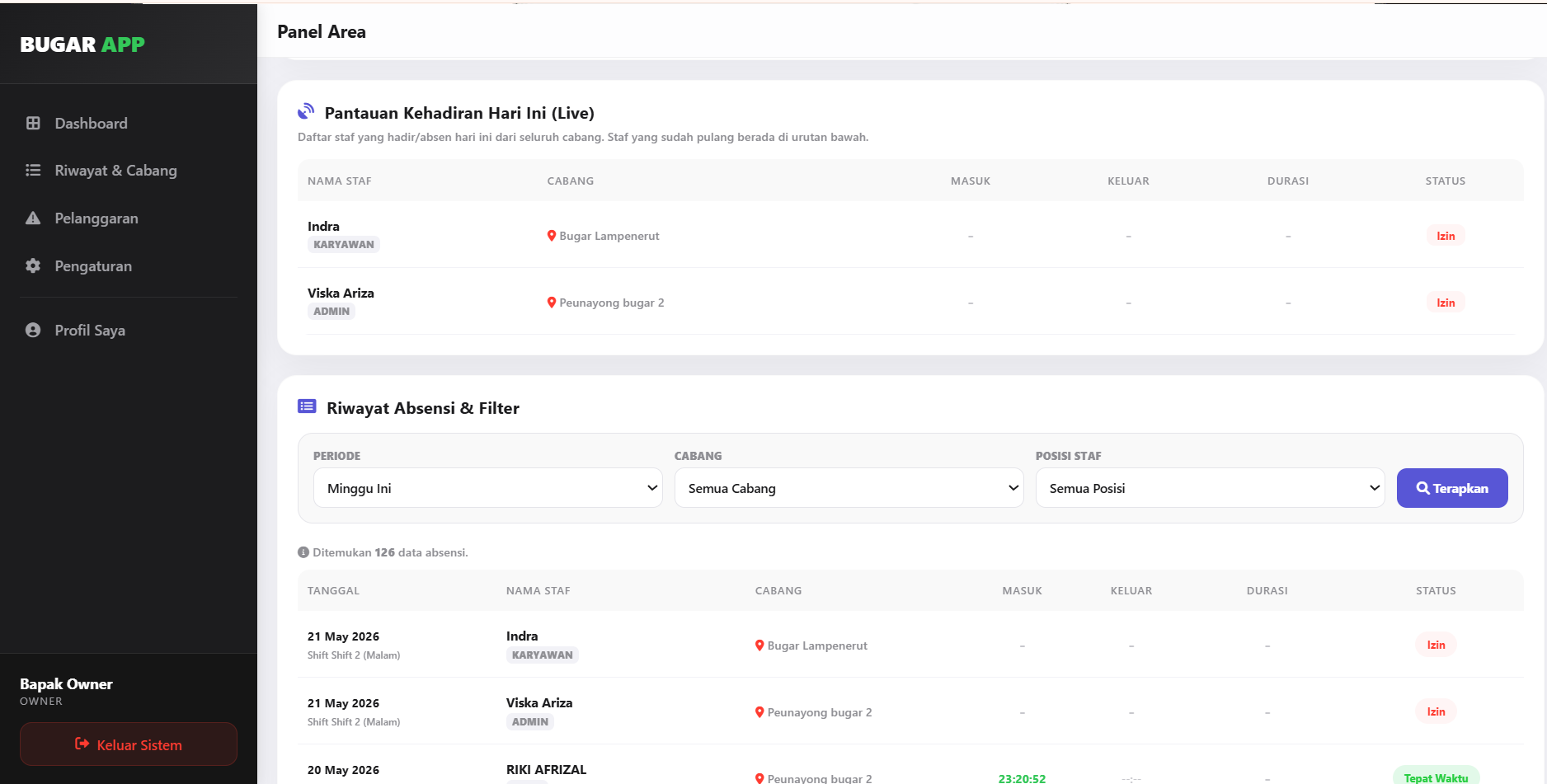Click the logout arrow icon in Keluar Sistem
Image resolution: width=1547 pixels, height=784 pixels.
click(x=82, y=744)
